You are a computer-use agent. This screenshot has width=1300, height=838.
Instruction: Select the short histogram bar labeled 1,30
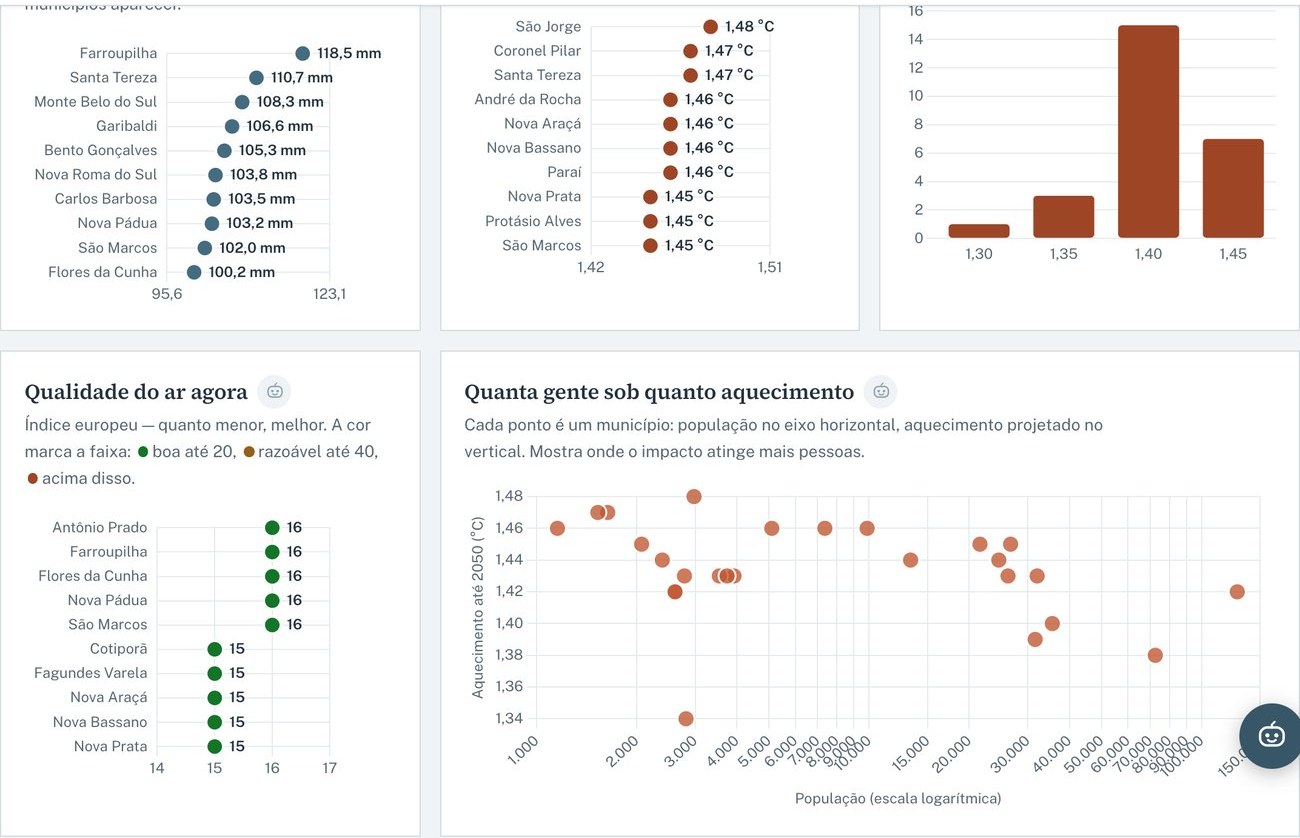pos(979,231)
